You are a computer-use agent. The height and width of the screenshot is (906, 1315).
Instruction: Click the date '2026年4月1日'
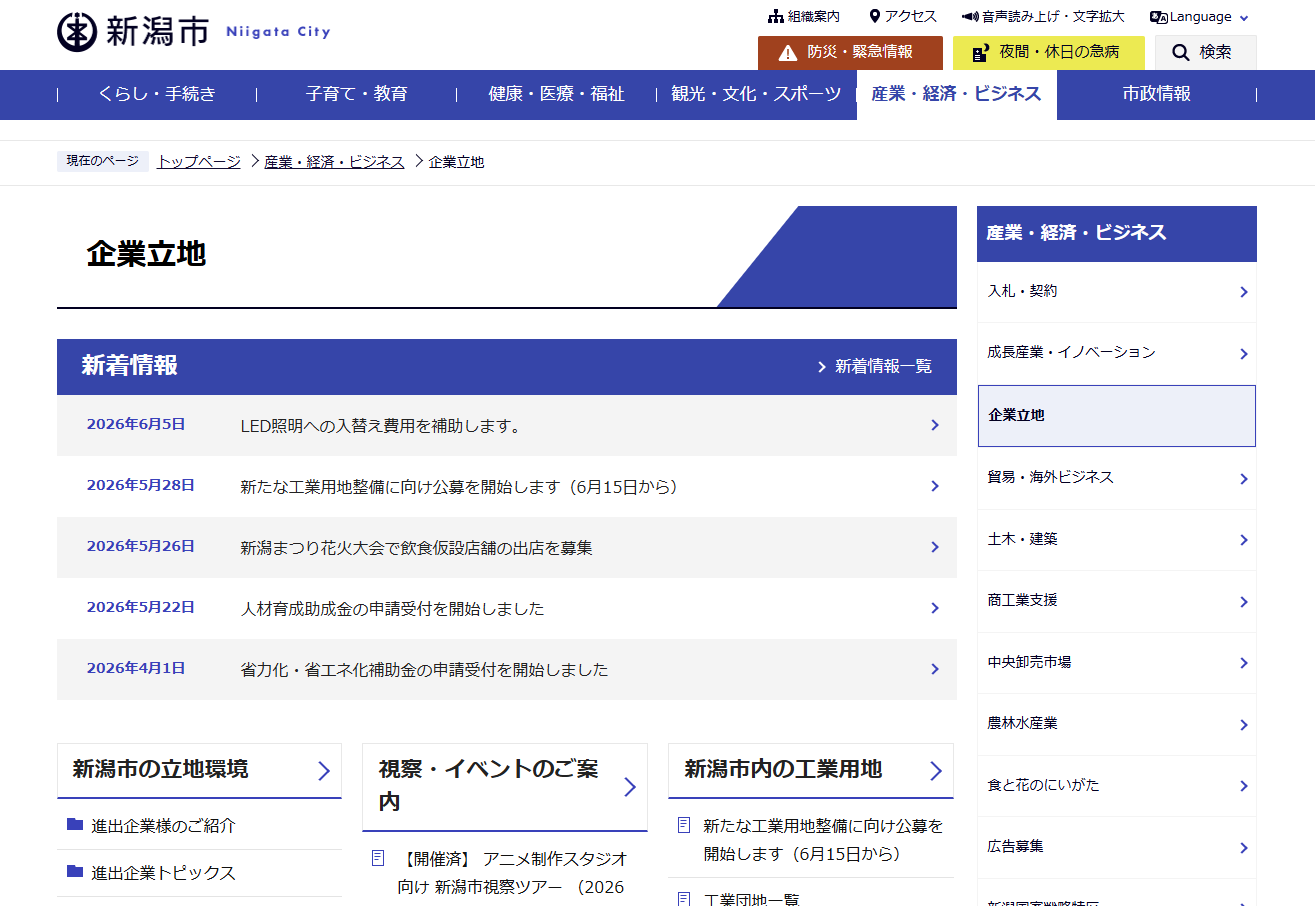(136, 668)
